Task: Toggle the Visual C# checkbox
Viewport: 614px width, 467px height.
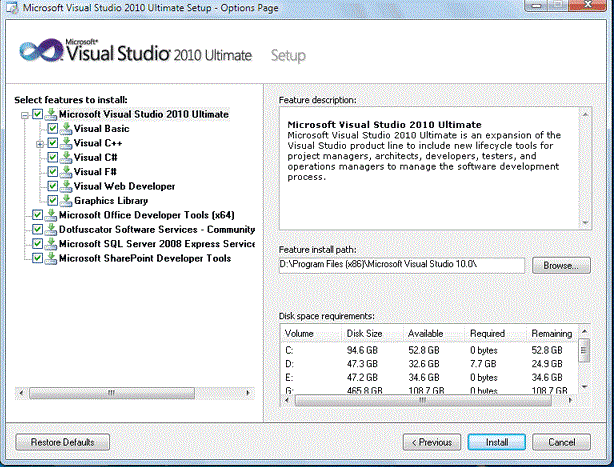Action: point(52,157)
